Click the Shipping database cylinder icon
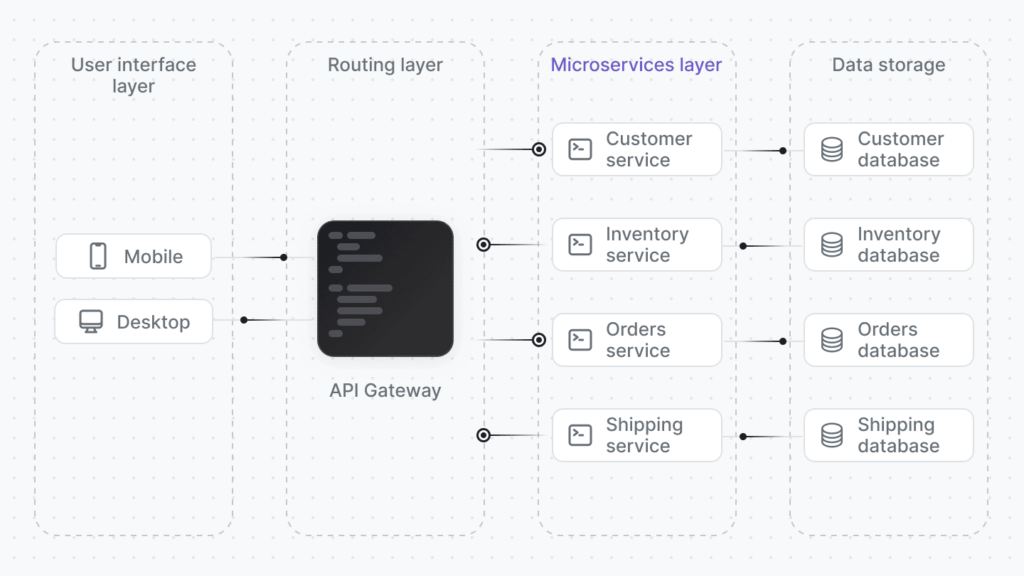1024x576 pixels. (x=831, y=435)
